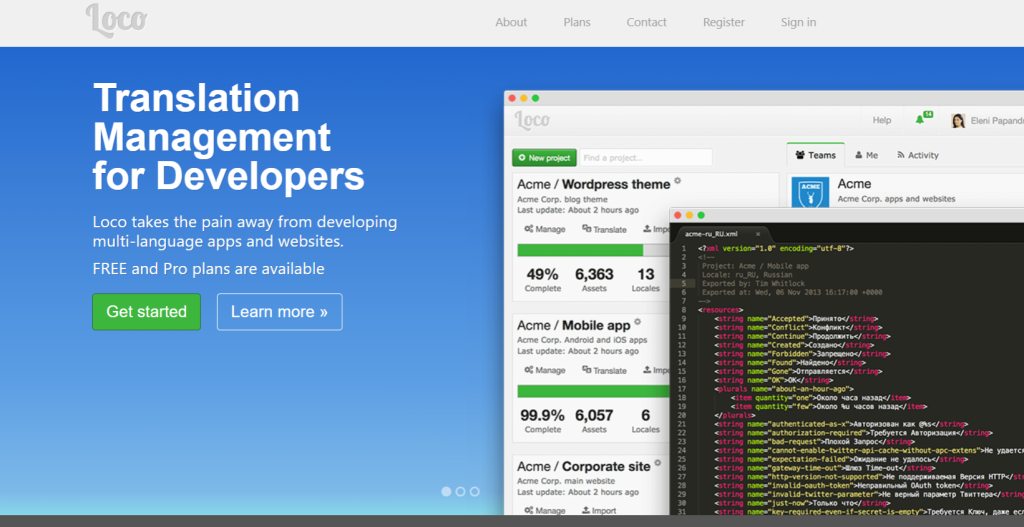The image size is (1024, 527).
Task: Click the Sign in link
Action: pyautogui.click(x=798, y=22)
